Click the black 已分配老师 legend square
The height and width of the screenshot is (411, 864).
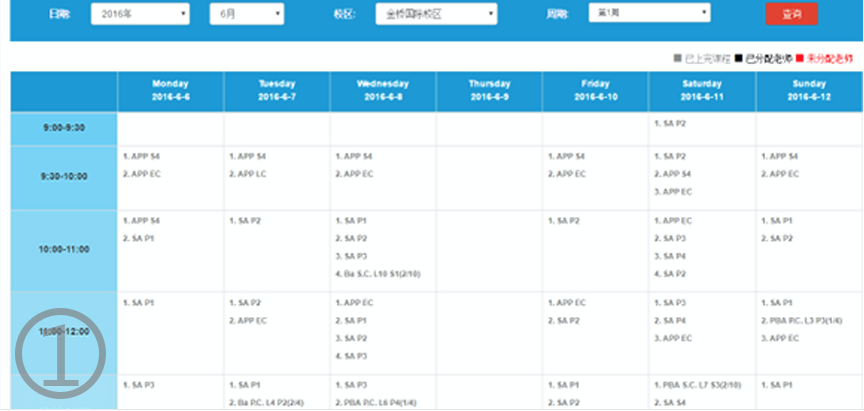coord(738,58)
